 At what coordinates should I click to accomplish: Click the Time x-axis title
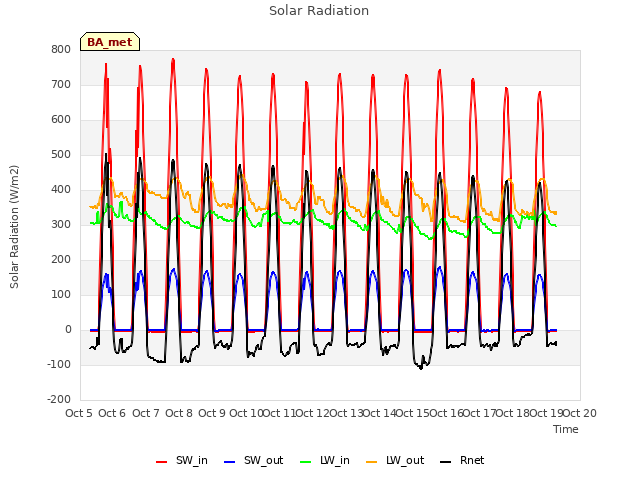coord(566,429)
